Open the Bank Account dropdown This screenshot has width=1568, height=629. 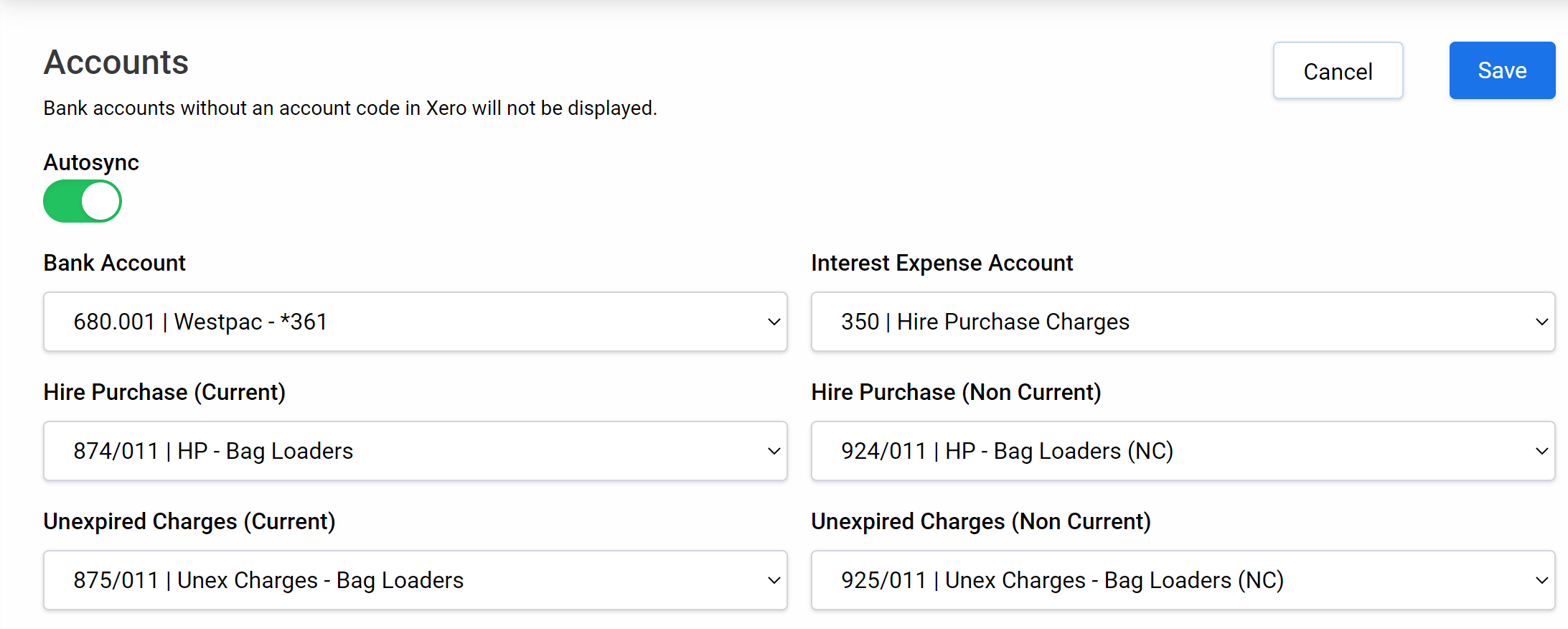pos(416,322)
